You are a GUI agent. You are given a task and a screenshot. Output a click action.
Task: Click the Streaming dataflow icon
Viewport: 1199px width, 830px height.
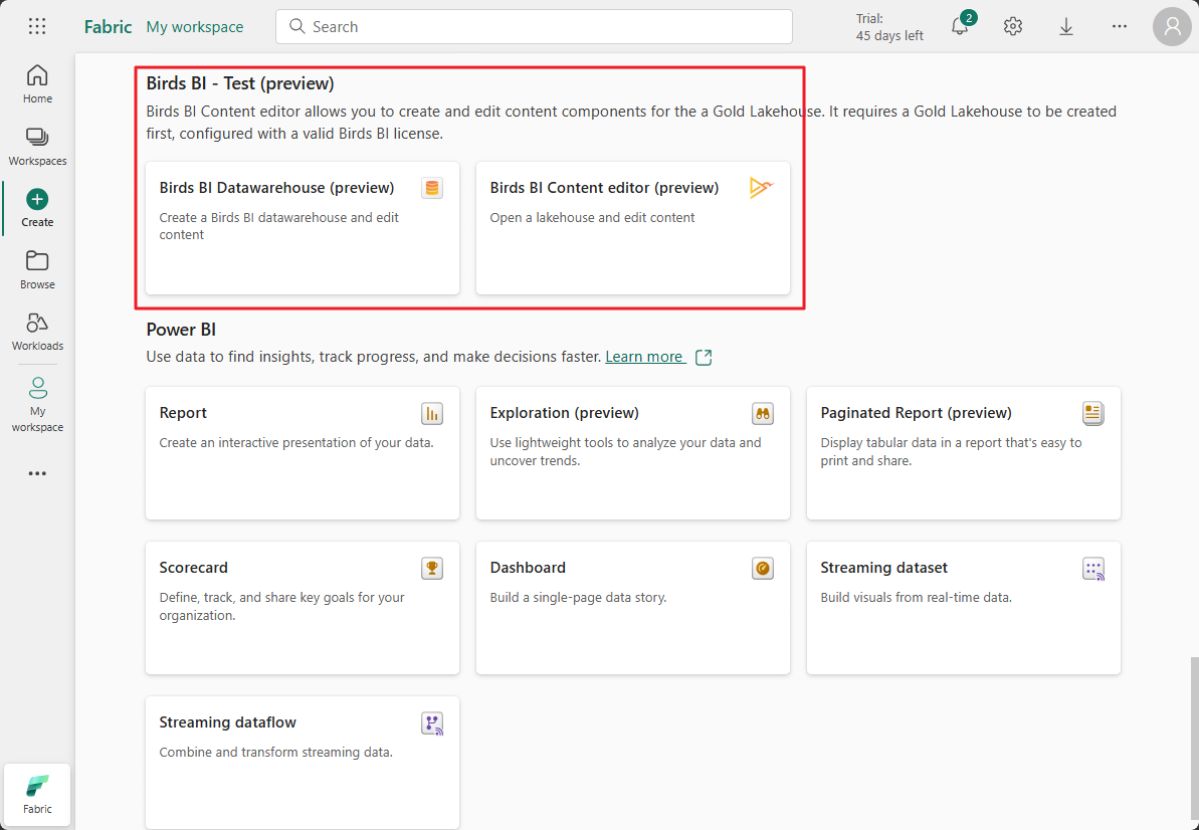point(432,724)
